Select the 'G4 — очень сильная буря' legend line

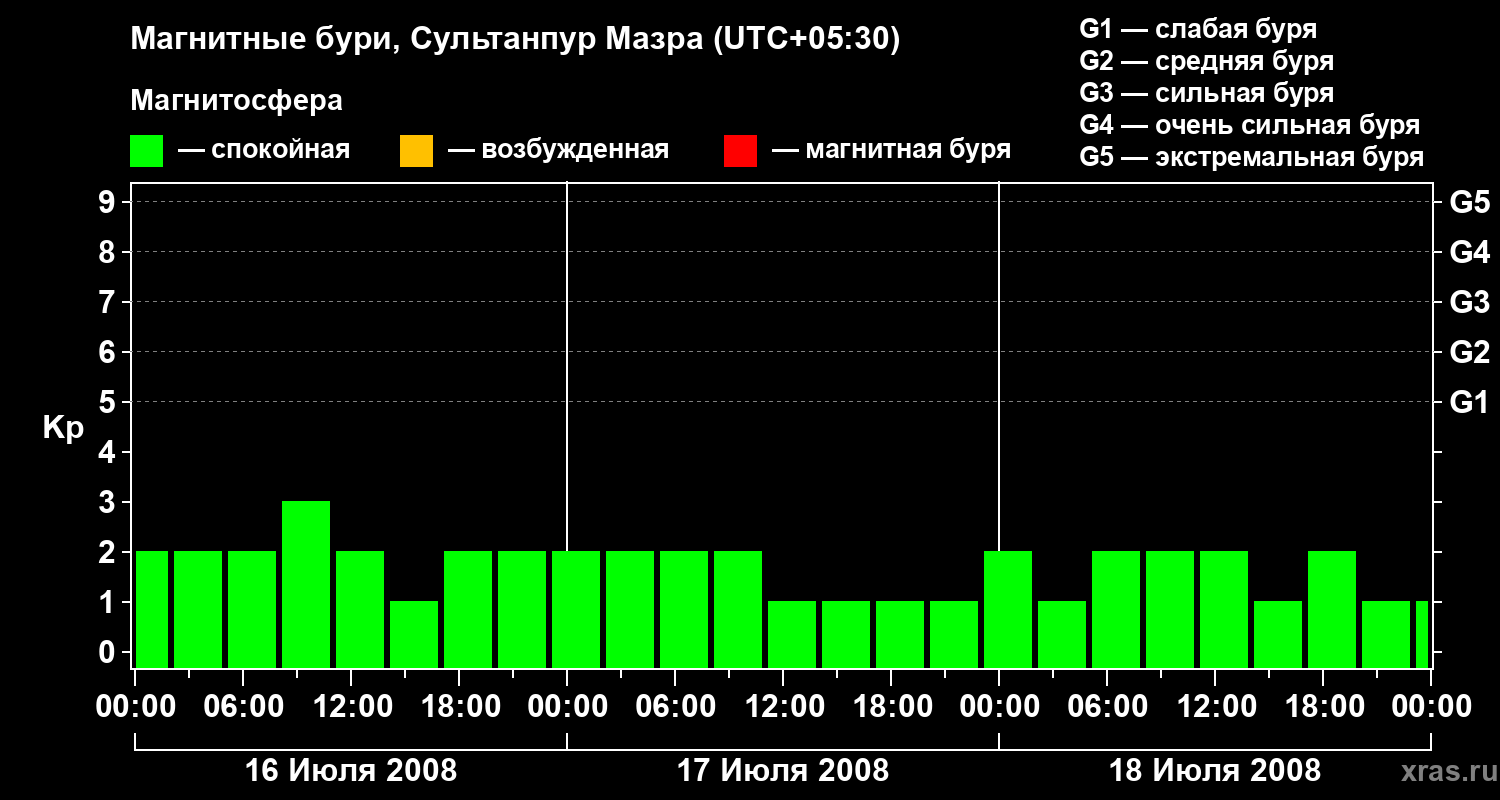[1250, 125]
